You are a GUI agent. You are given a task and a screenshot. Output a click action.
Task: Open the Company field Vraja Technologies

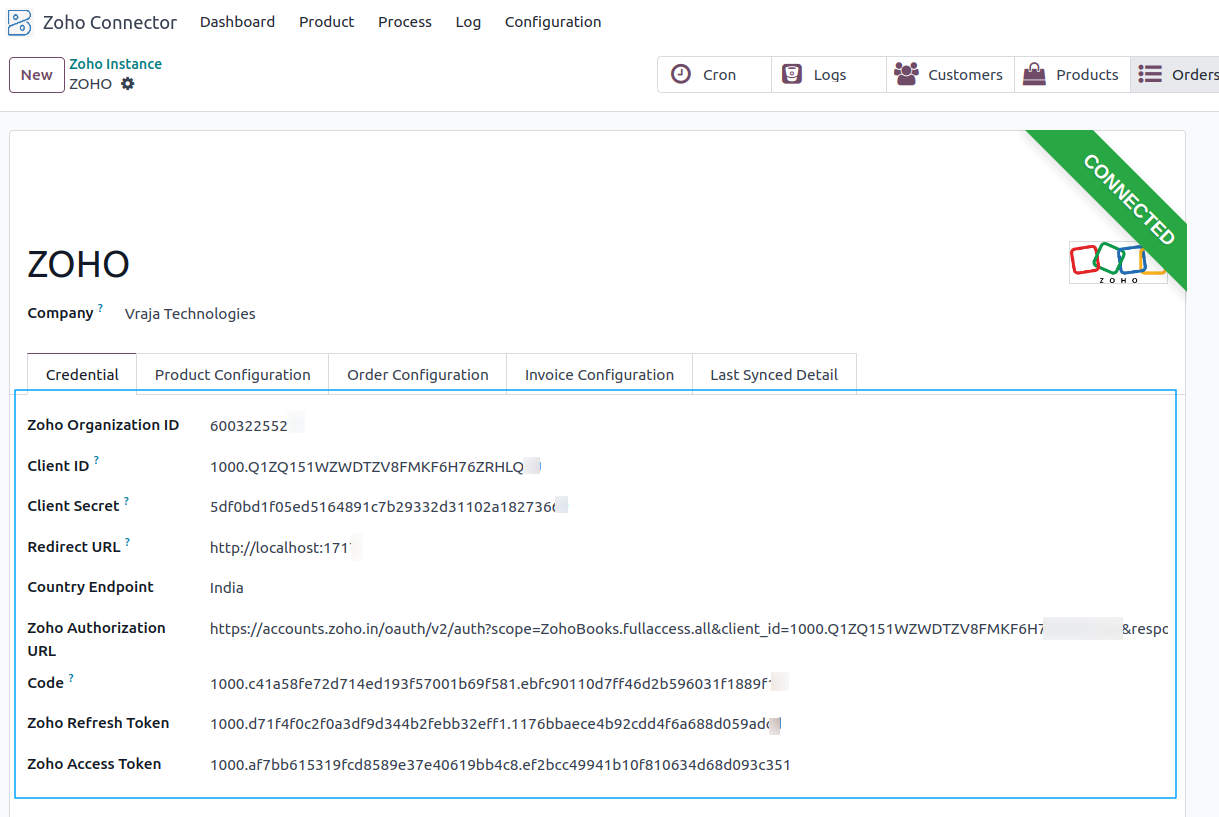click(190, 314)
